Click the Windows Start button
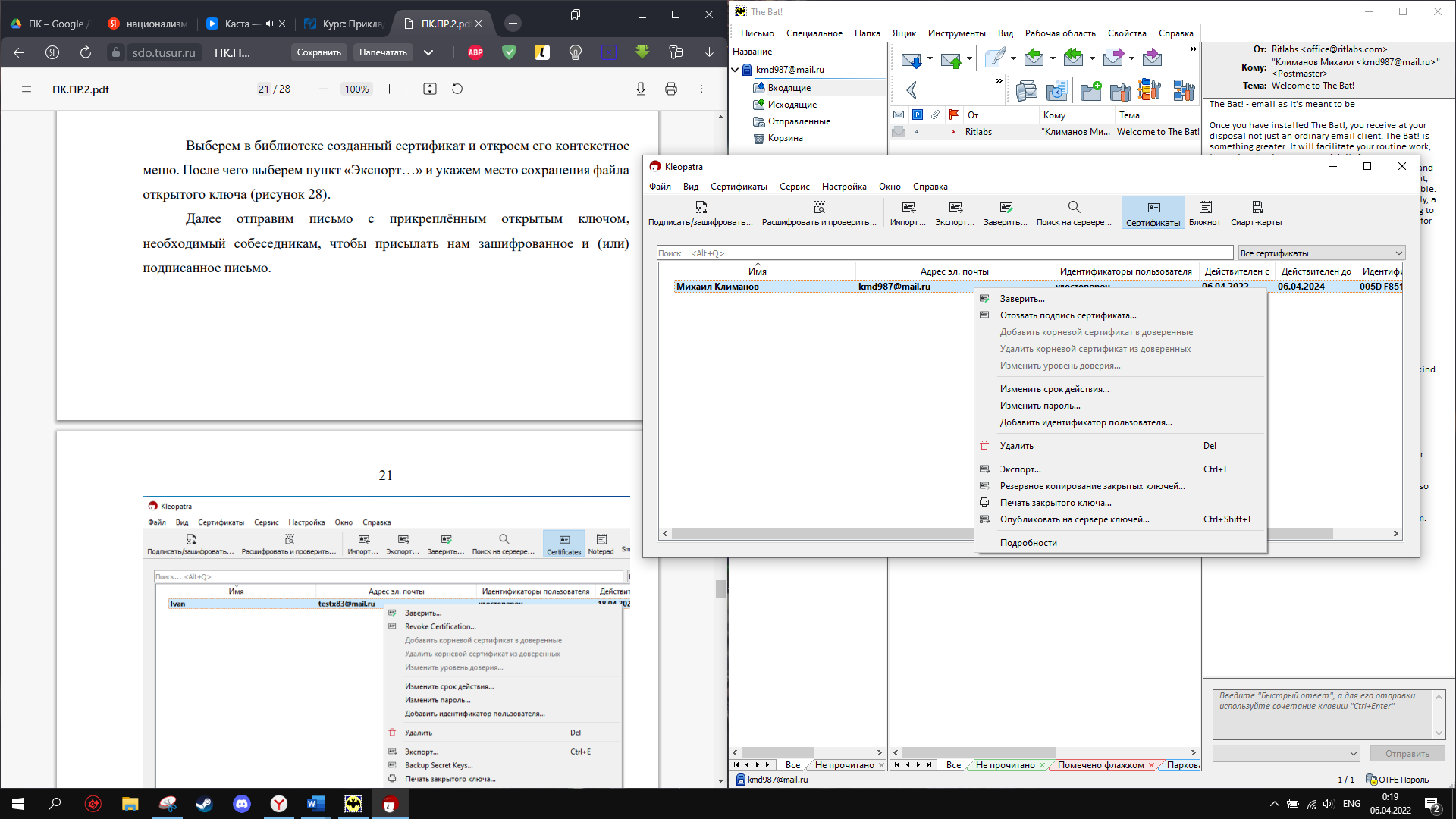Screen dimensions: 1456x819 click(x=18, y=804)
